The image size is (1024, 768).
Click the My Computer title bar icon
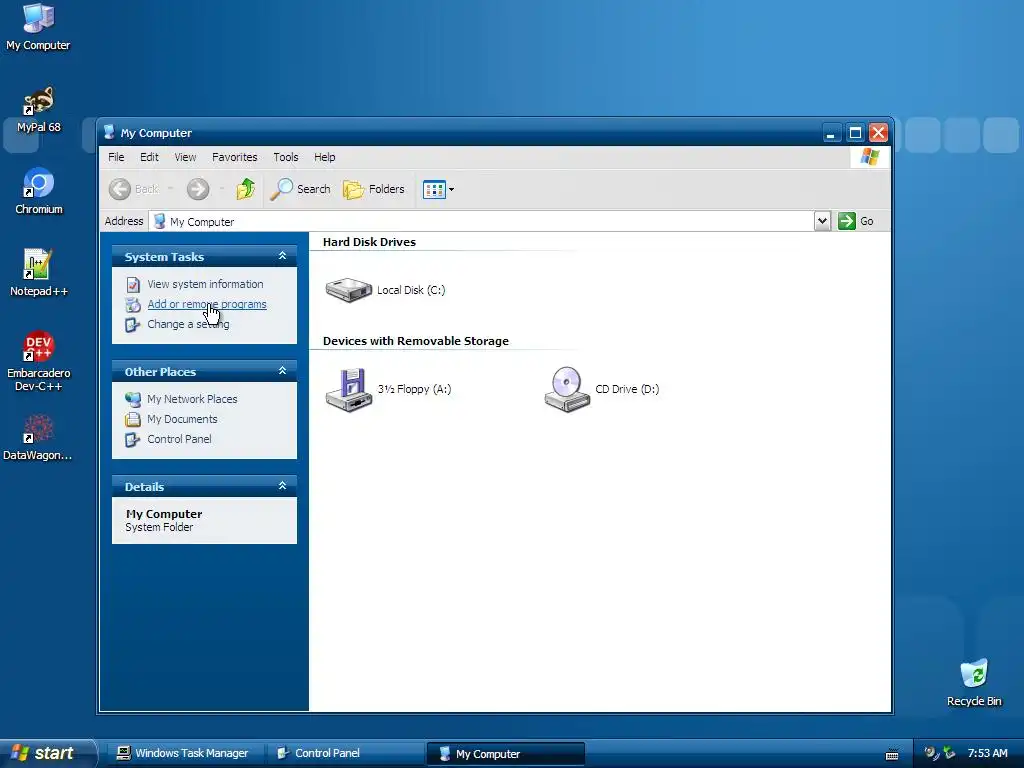click(109, 133)
